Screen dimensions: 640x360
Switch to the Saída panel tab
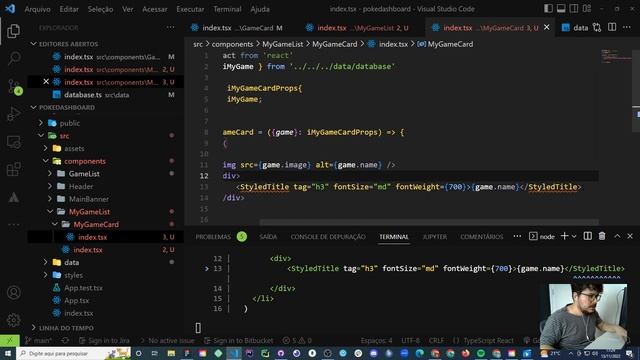click(x=268, y=237)
